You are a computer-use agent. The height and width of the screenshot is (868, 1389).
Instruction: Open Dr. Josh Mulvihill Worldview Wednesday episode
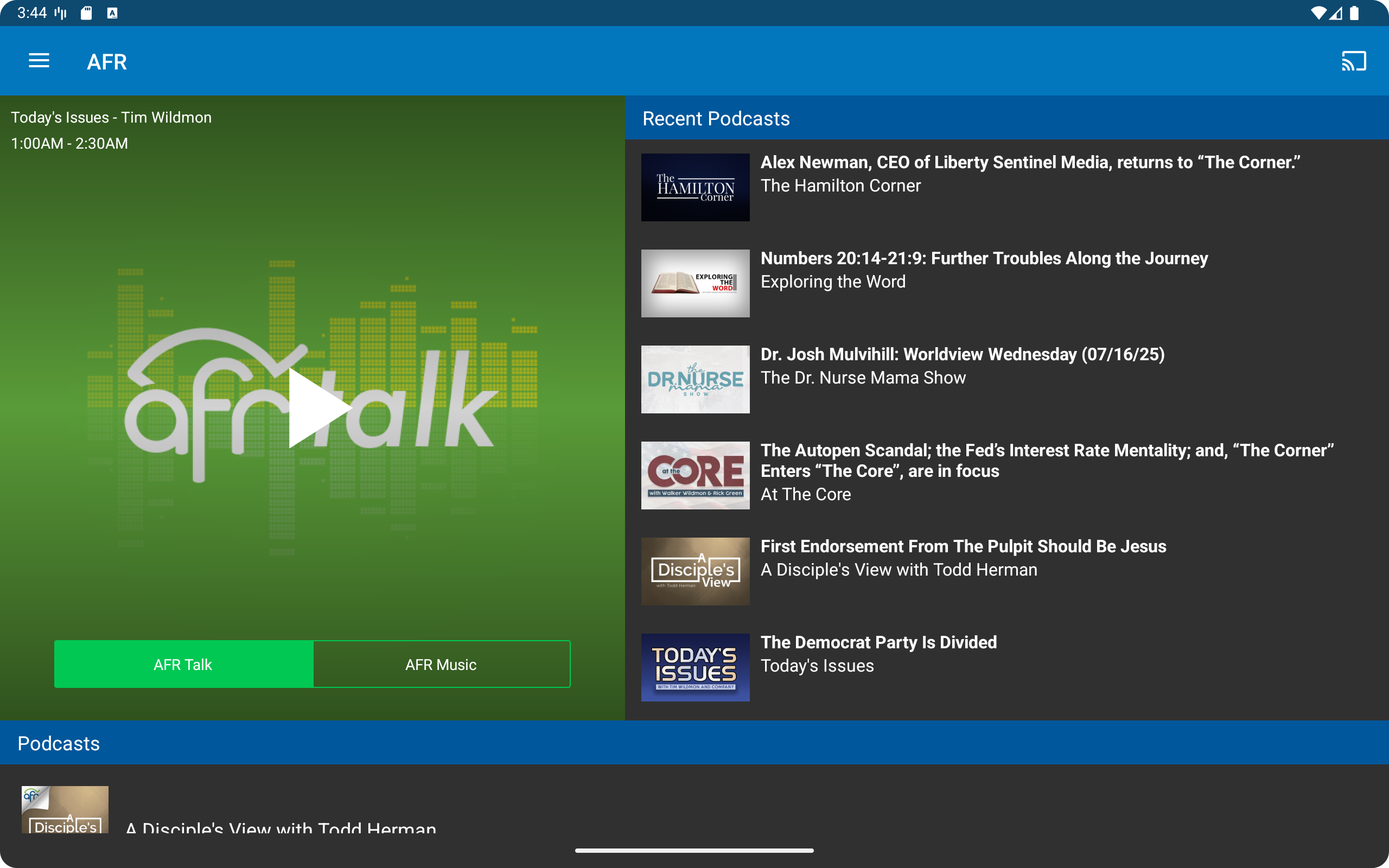pos(963,354)
